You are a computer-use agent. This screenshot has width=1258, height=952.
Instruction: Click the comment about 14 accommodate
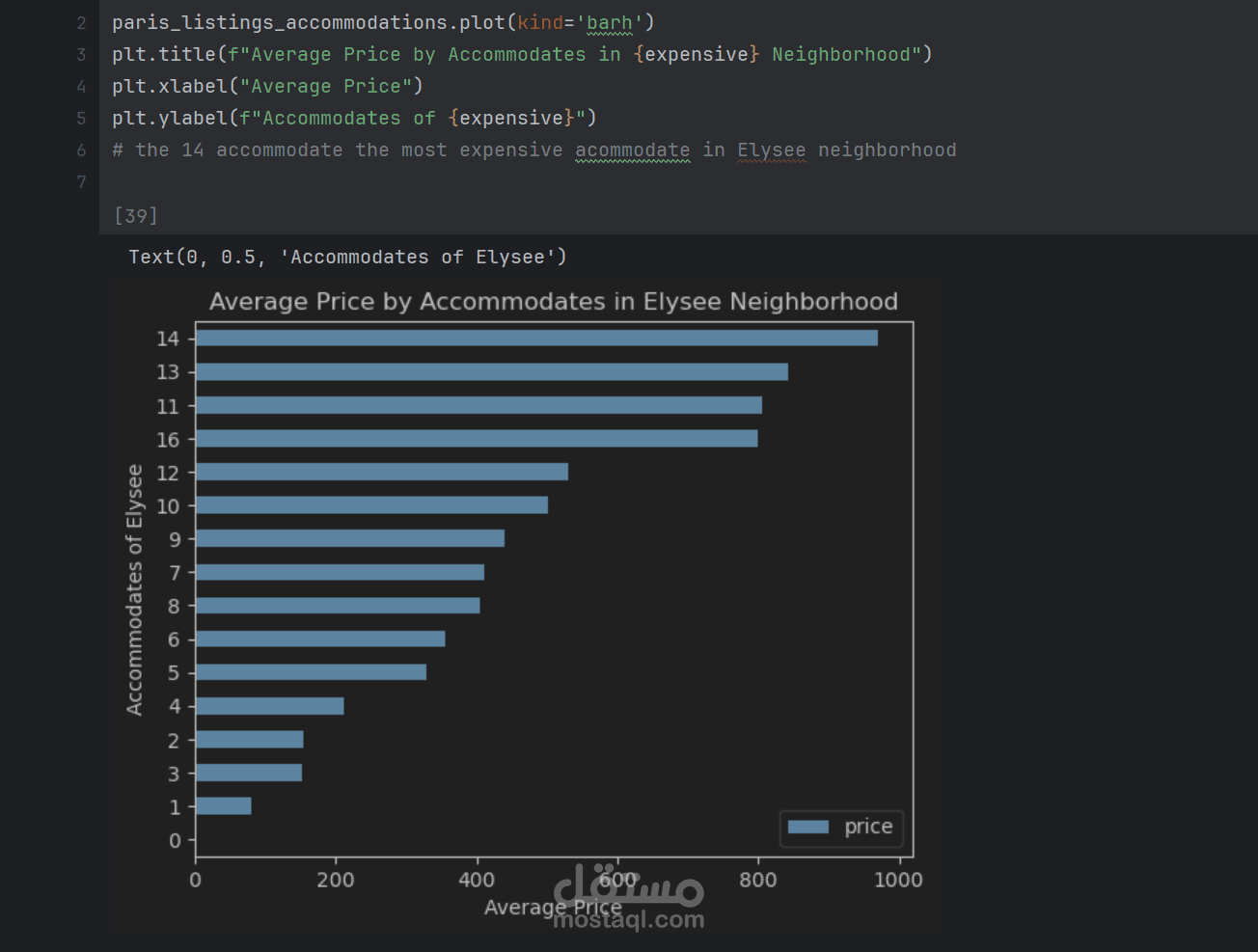pyautogui.click(x=534, y=150)
